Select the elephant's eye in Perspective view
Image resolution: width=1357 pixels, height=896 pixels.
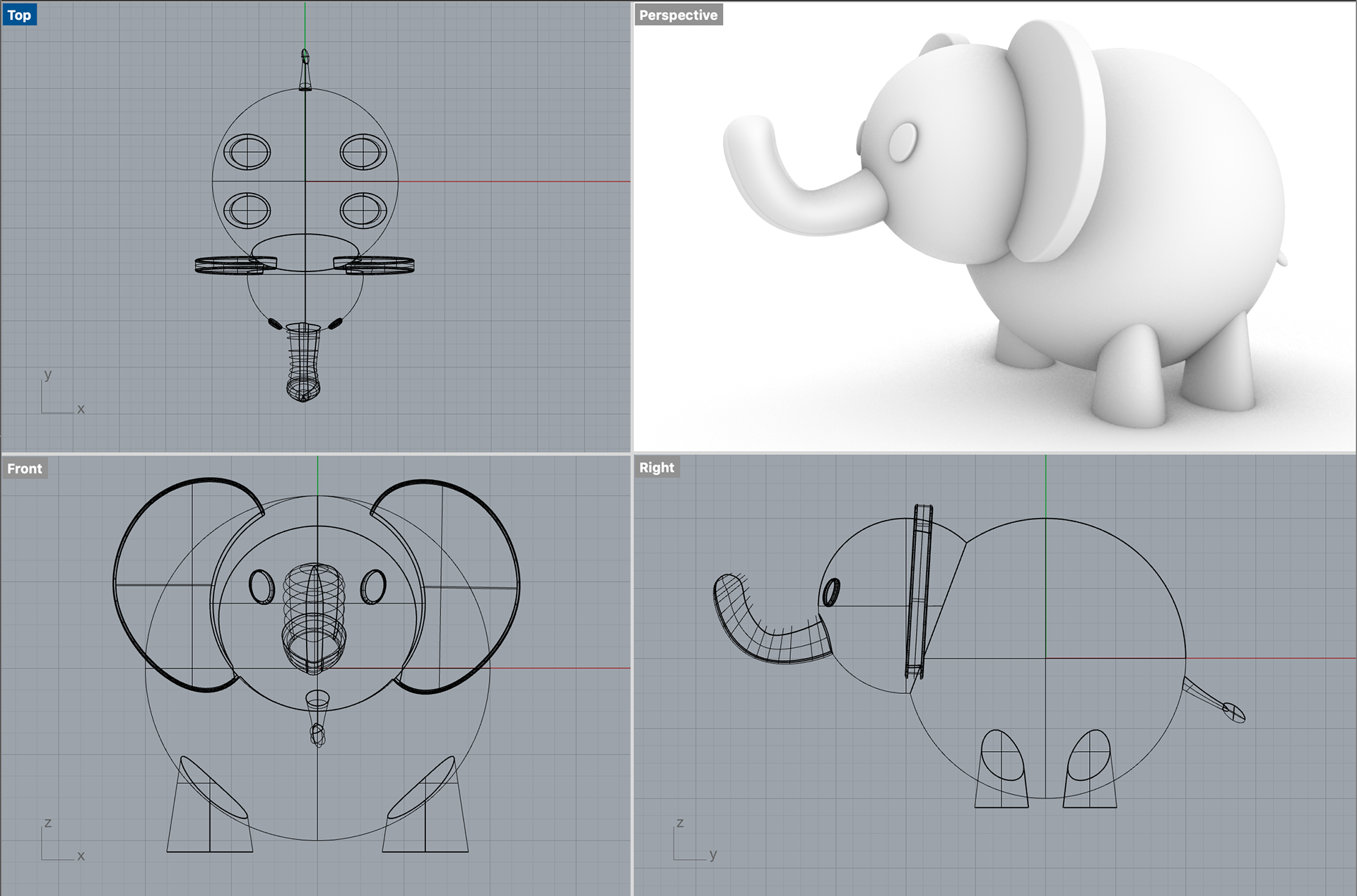[903, 141]
